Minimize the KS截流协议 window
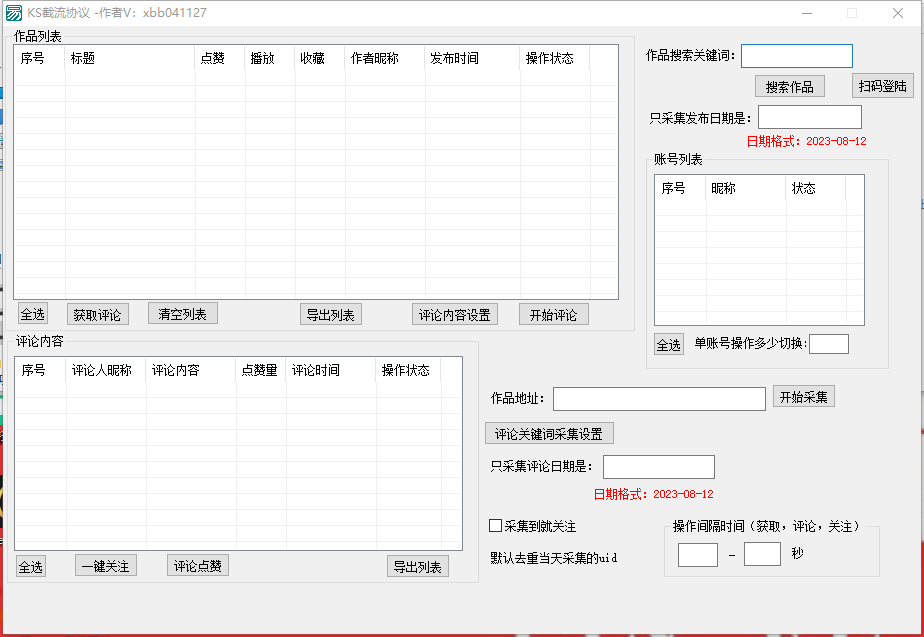The height and width of the screenshot is (637, 924). click(x=807, y=13)
